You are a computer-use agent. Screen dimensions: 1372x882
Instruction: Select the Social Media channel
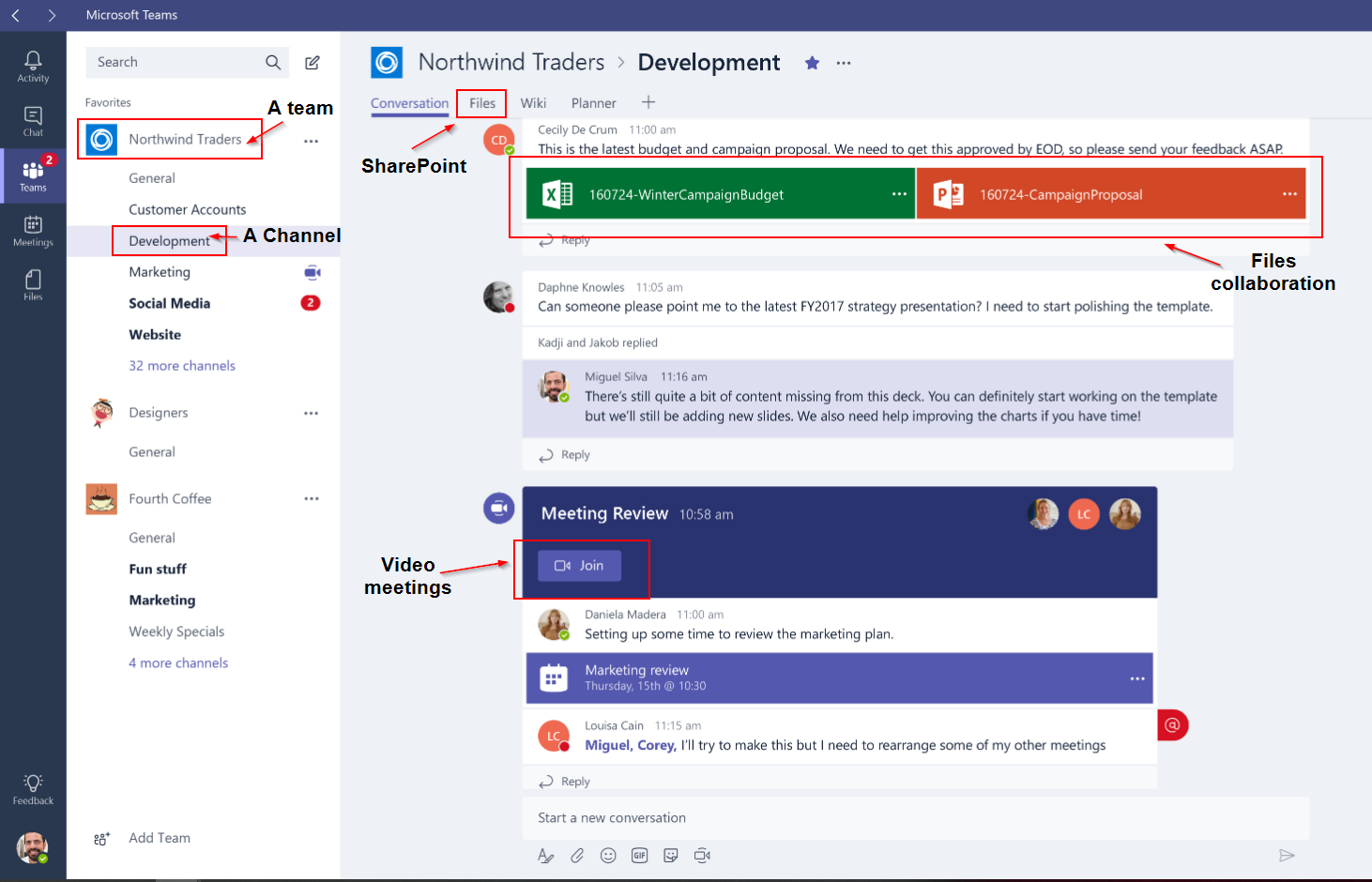click(169, 303)
